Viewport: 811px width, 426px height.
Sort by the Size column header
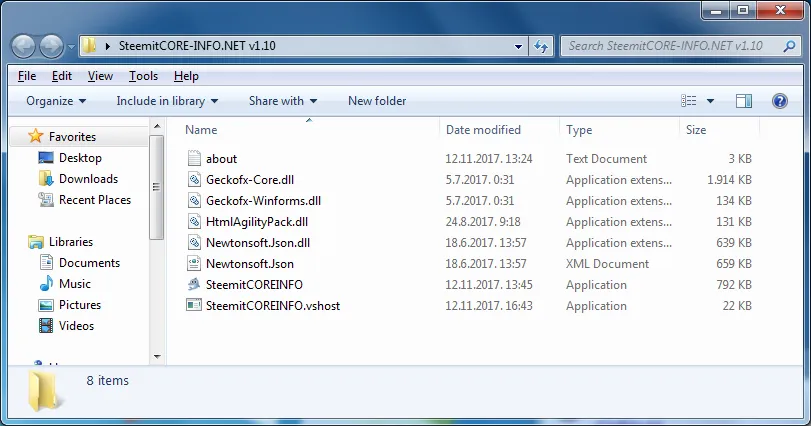696,130
